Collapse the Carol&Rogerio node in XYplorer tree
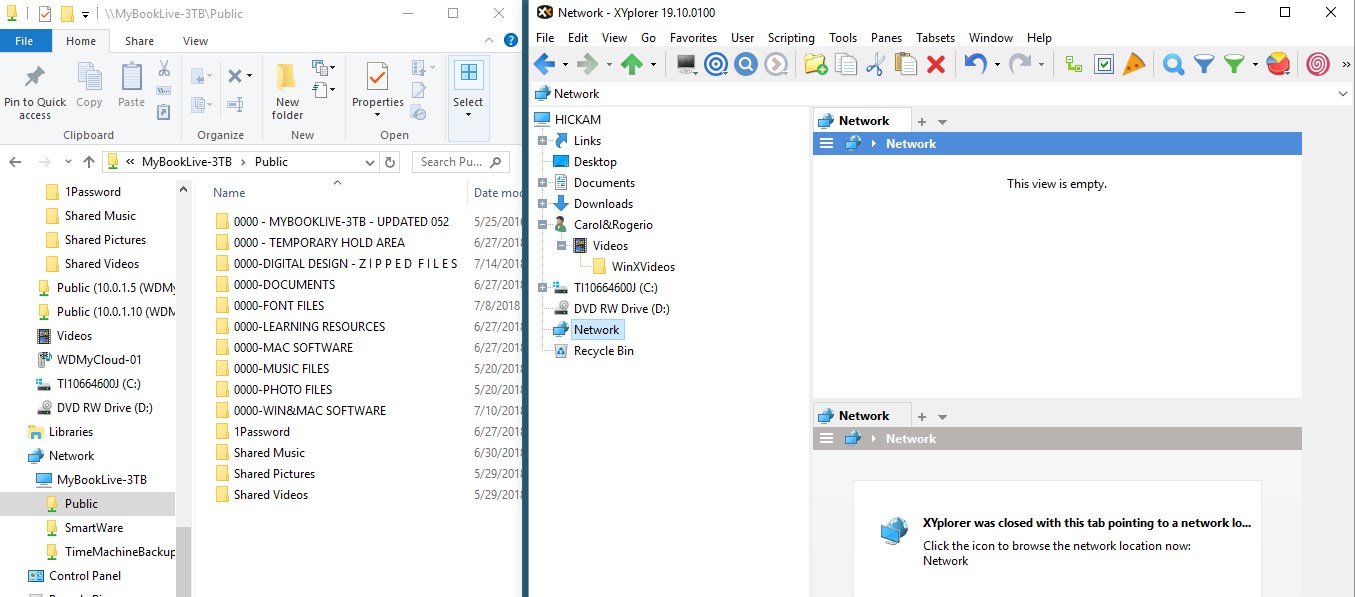 [543, 225]
